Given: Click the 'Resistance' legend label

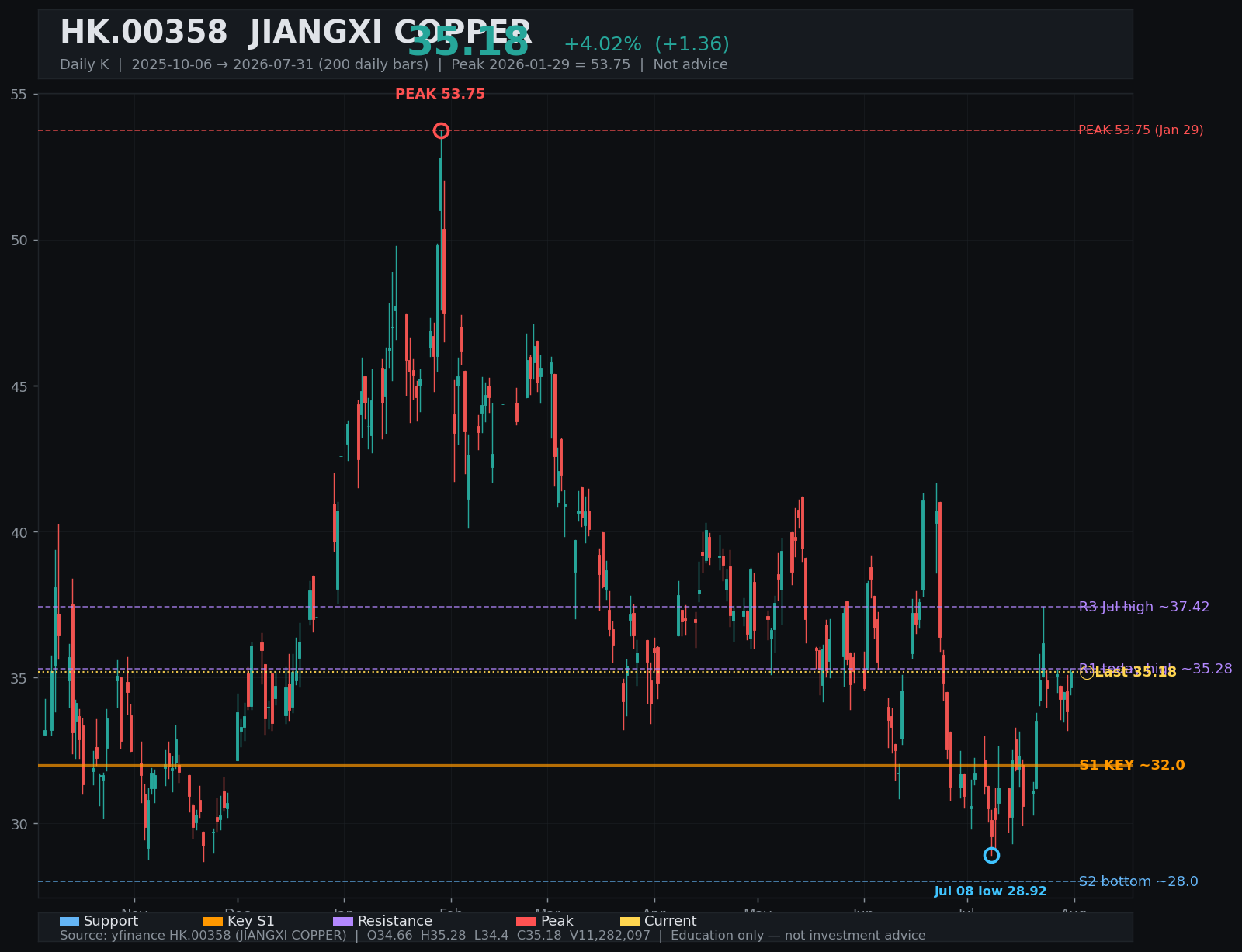Looking at the screenshot, I should [x=395, y=921].
